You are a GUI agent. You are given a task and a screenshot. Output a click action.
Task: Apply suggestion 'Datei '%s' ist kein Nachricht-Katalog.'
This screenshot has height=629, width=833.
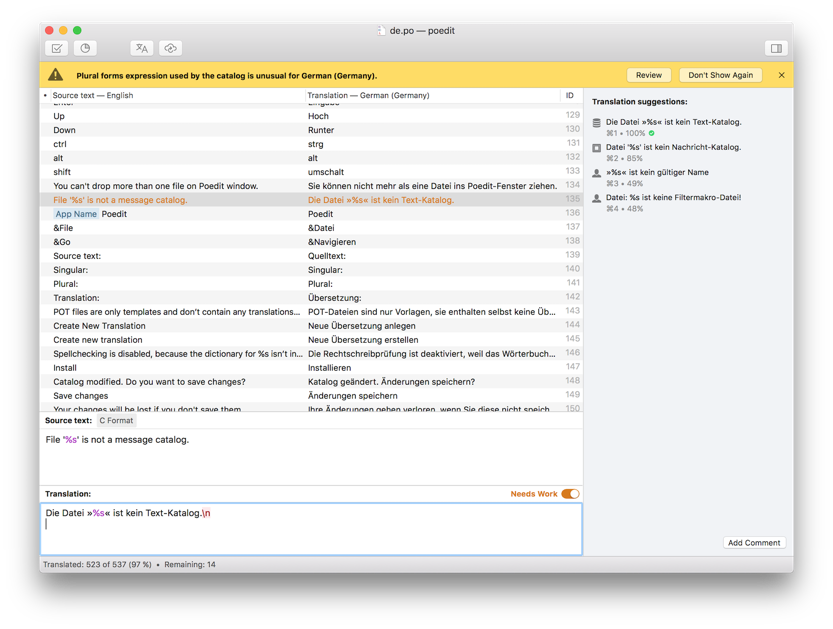click(x=673, y=147)
